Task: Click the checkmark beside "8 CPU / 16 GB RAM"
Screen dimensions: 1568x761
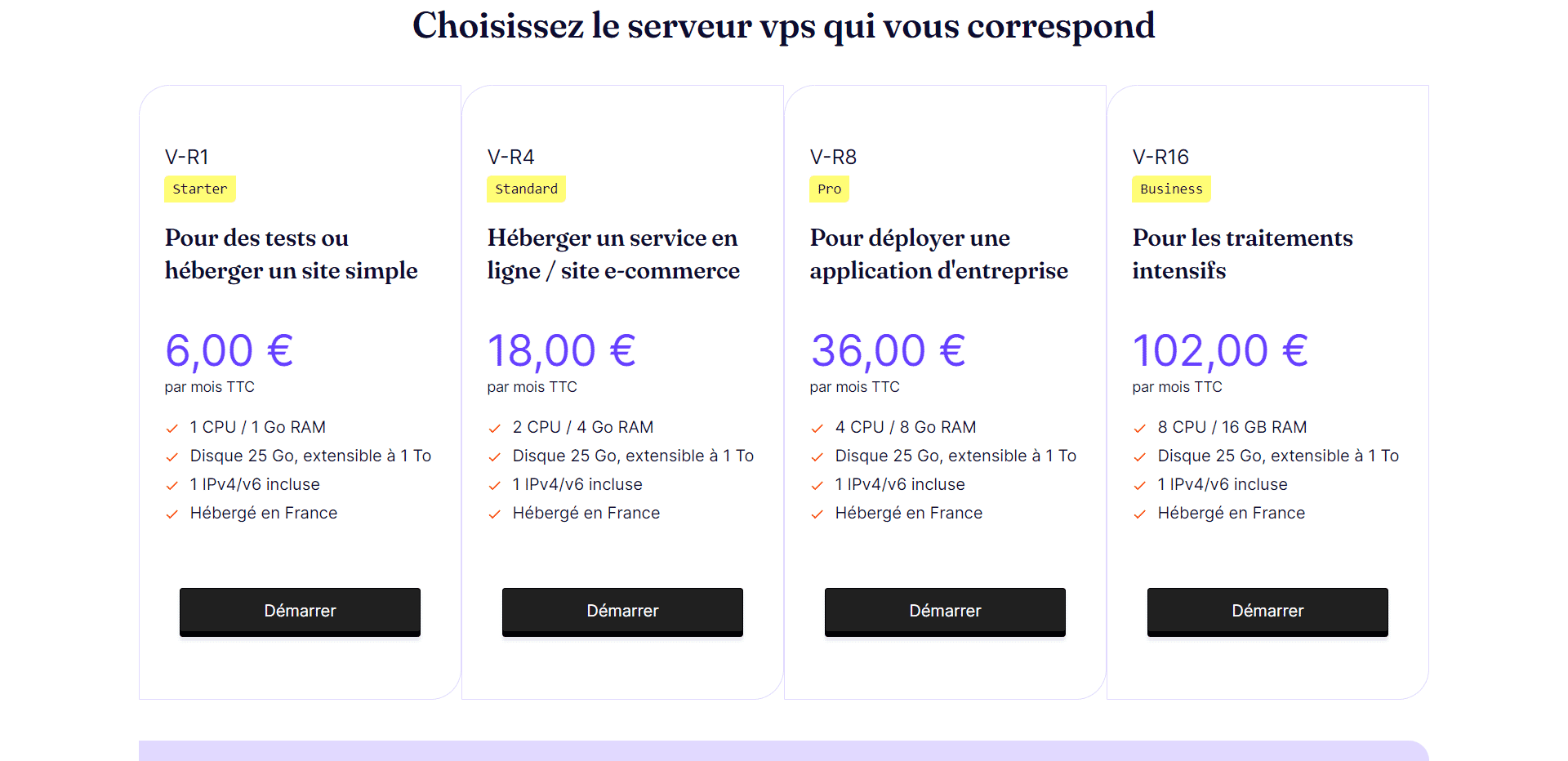Action: [x=1139, y=429]
